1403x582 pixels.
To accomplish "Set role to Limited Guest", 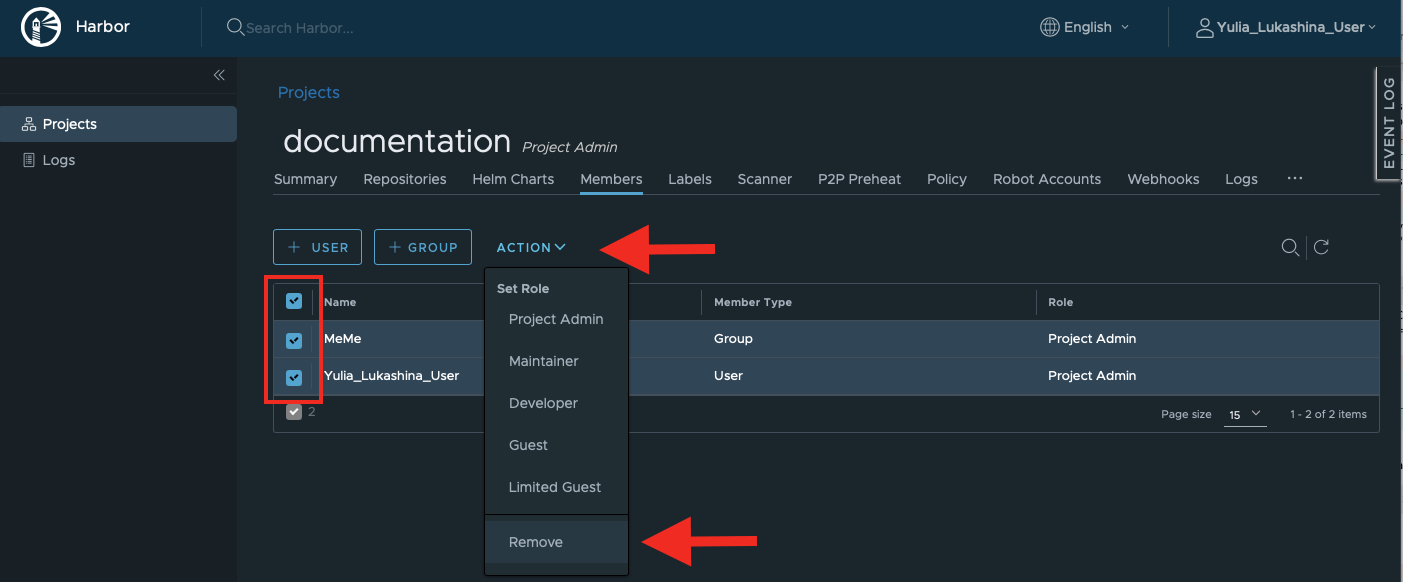I will (556, 487).
